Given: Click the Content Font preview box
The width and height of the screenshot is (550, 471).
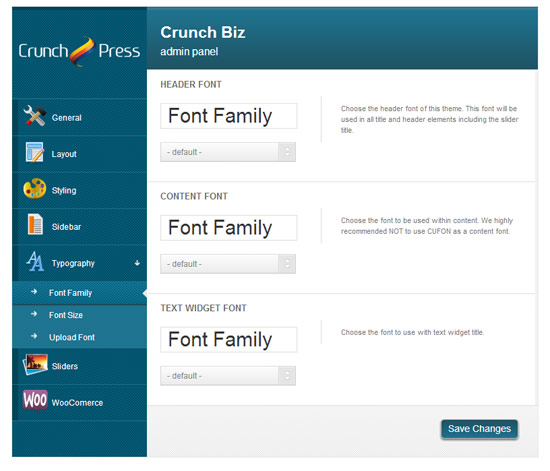Looking at the screenshot, I should [229, 228].
